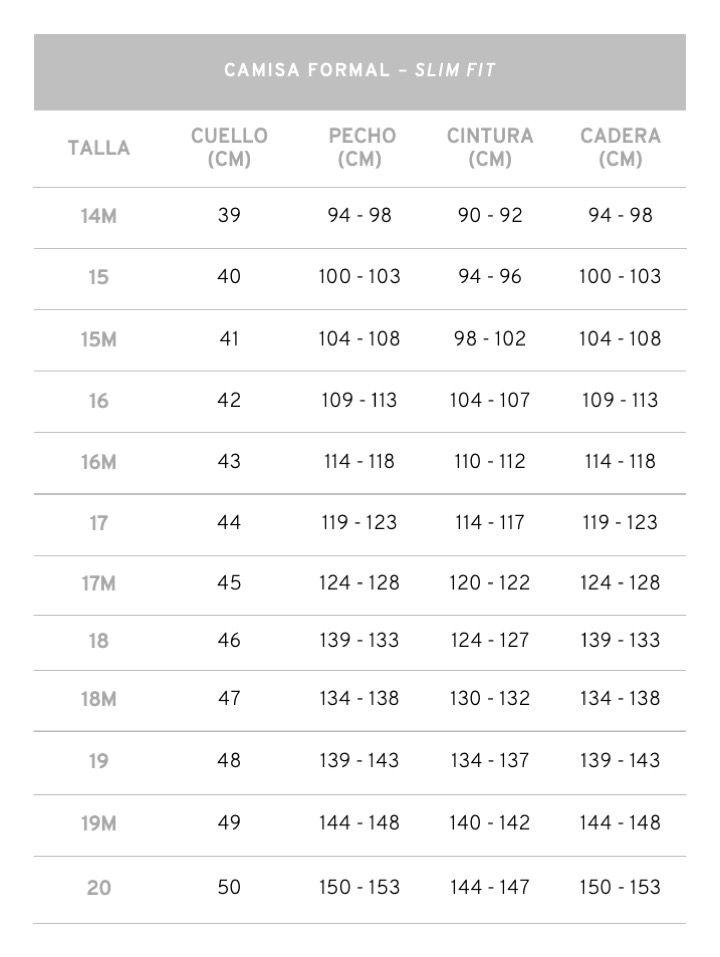Click the CUELLO (CM) column header
The height and width of the screenshot is (957, 720).
pyautogui.click(x=229, y=148)
